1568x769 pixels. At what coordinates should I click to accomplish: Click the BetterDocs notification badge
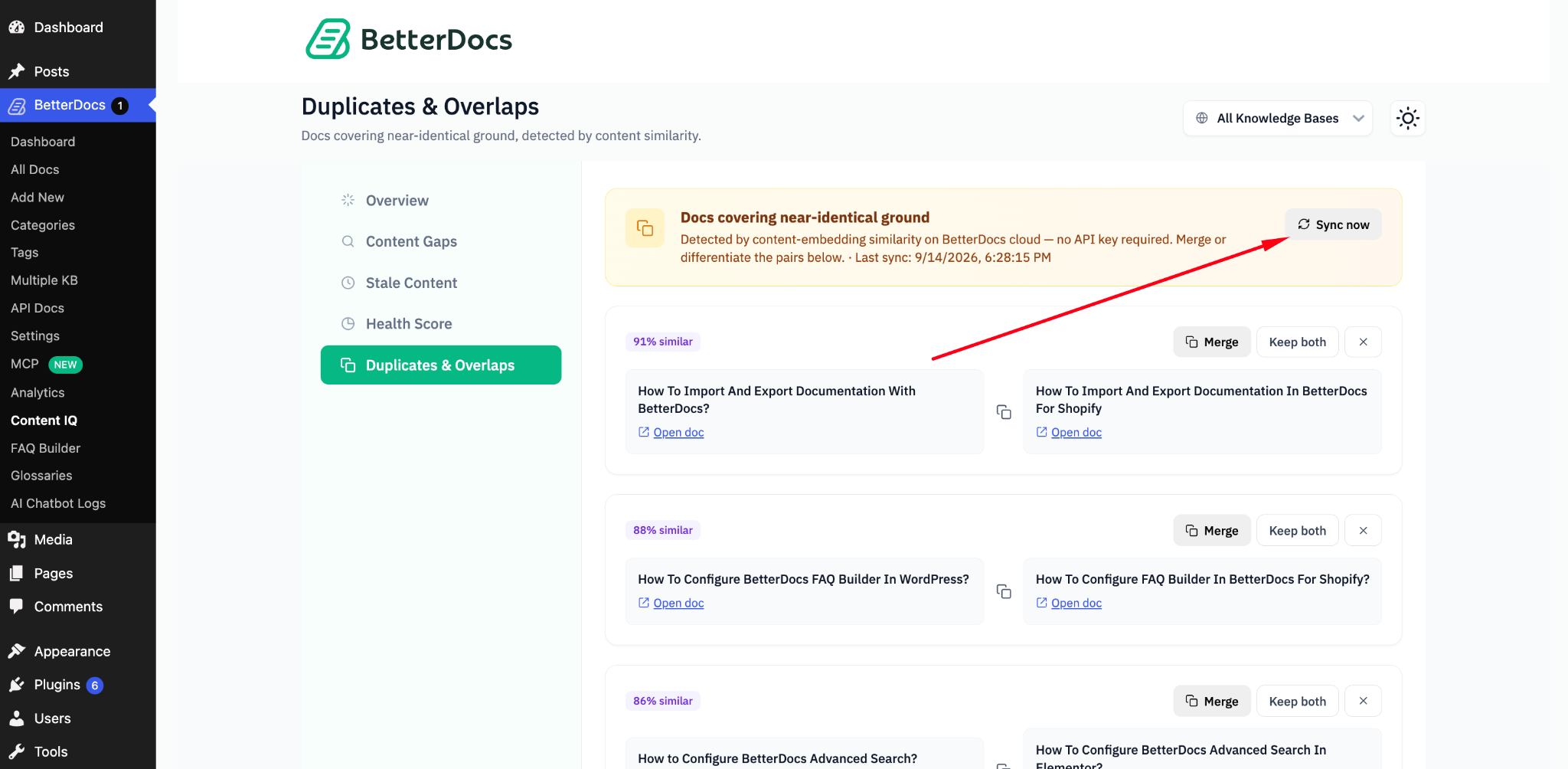pos(120,106)
